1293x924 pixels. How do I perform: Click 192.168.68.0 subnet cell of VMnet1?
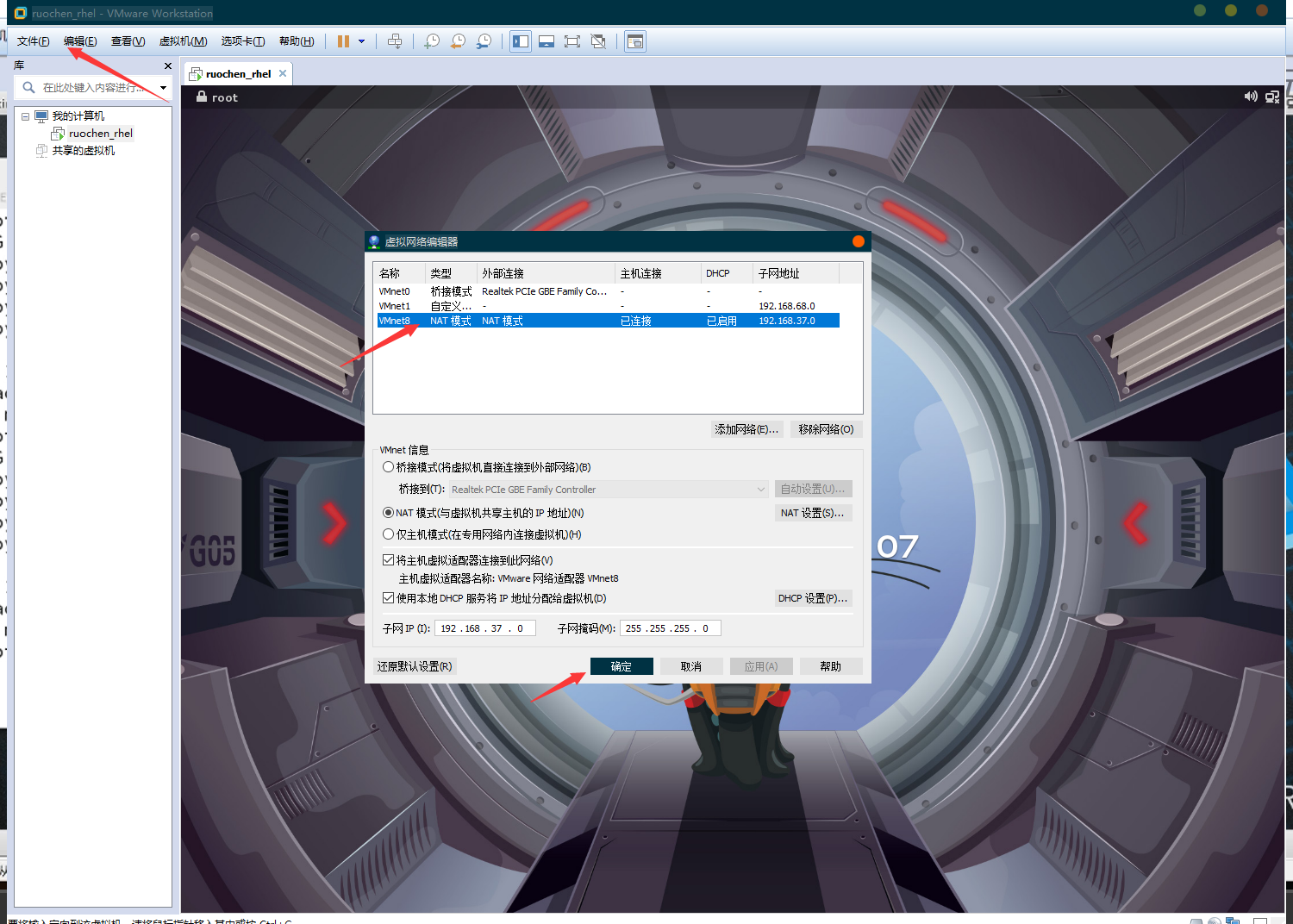787,306
